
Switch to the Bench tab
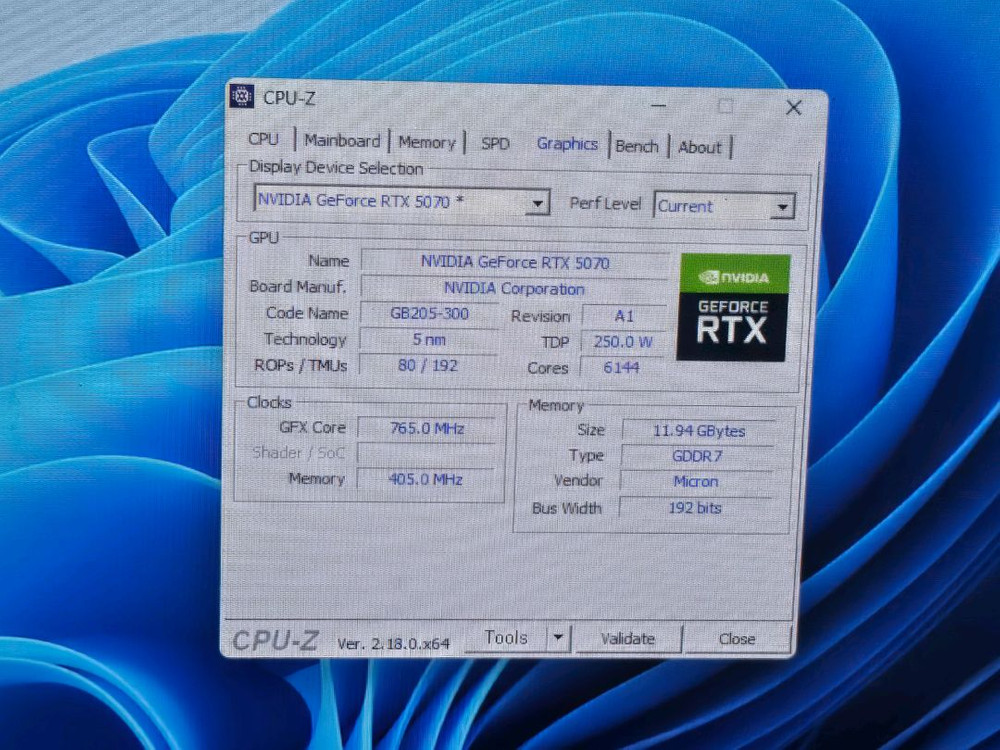point(637,146)
